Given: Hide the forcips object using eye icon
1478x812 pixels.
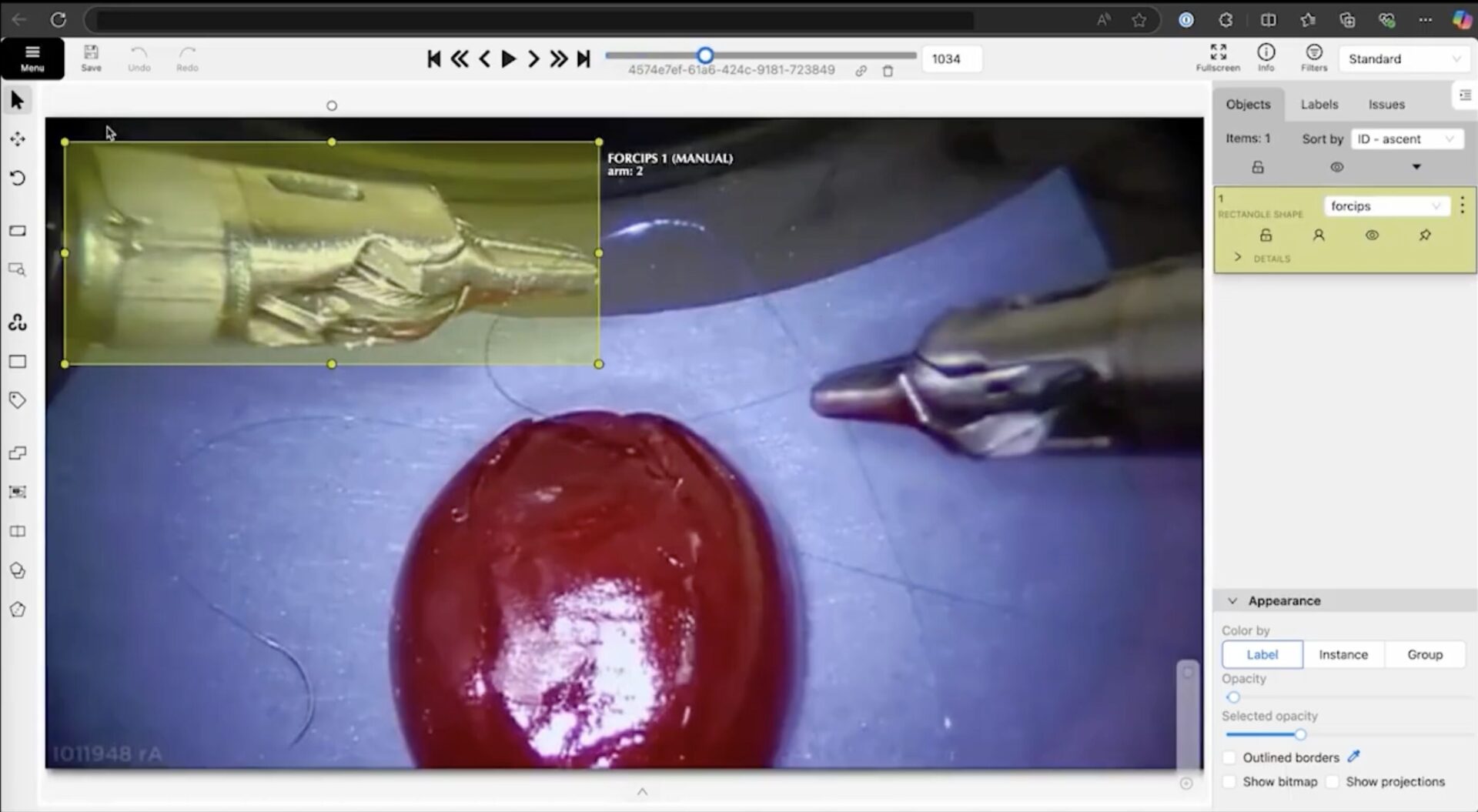Looking at the screenshot, I should pos(1372,236).
